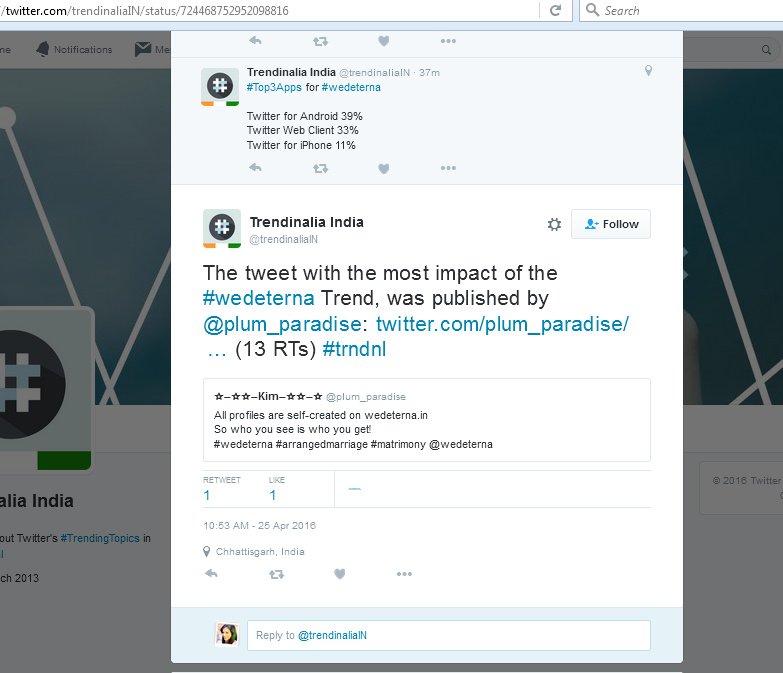Screen dimensions: 783x673
Task: Open the Messages envelope tab
Action: (152, 49)
